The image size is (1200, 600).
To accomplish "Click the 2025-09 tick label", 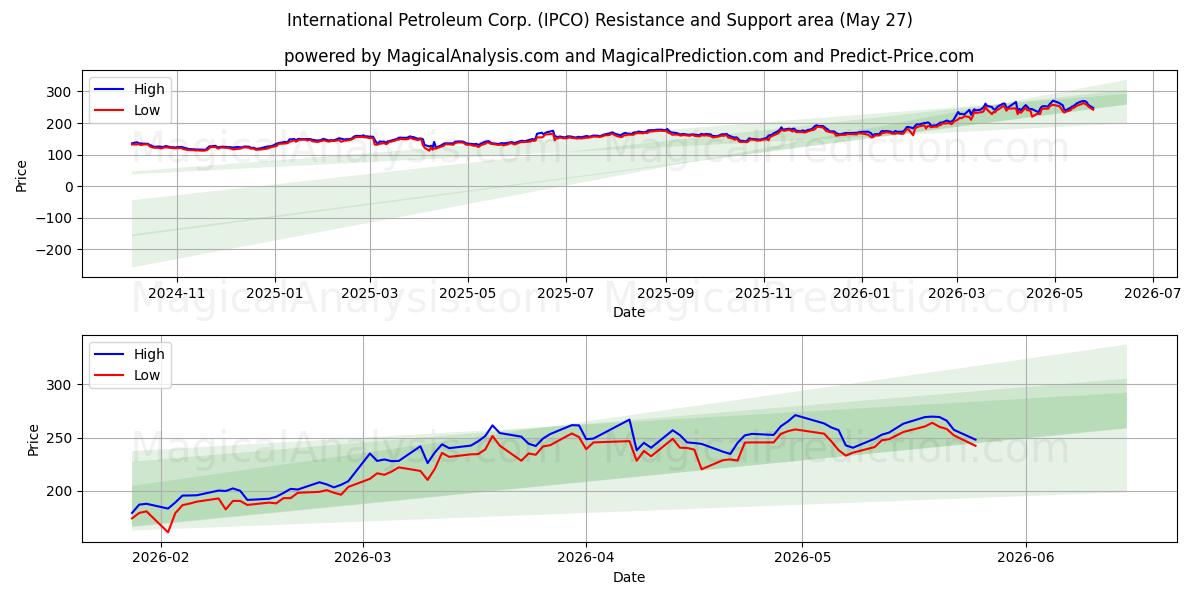I will pos(665,294).
